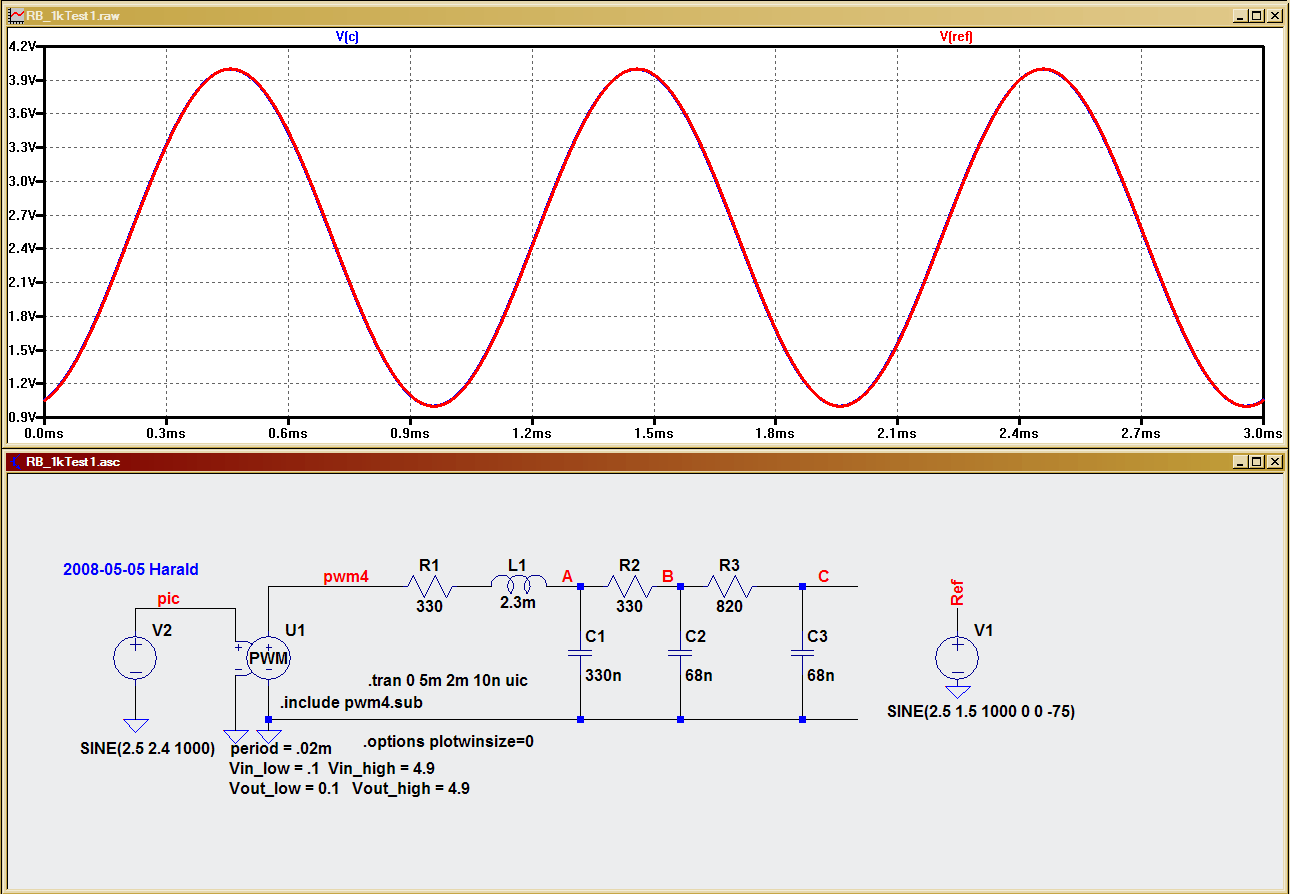Select inductor L1 in the schematic
This screenshot has height=894, width=1290.
click(517, 584)
